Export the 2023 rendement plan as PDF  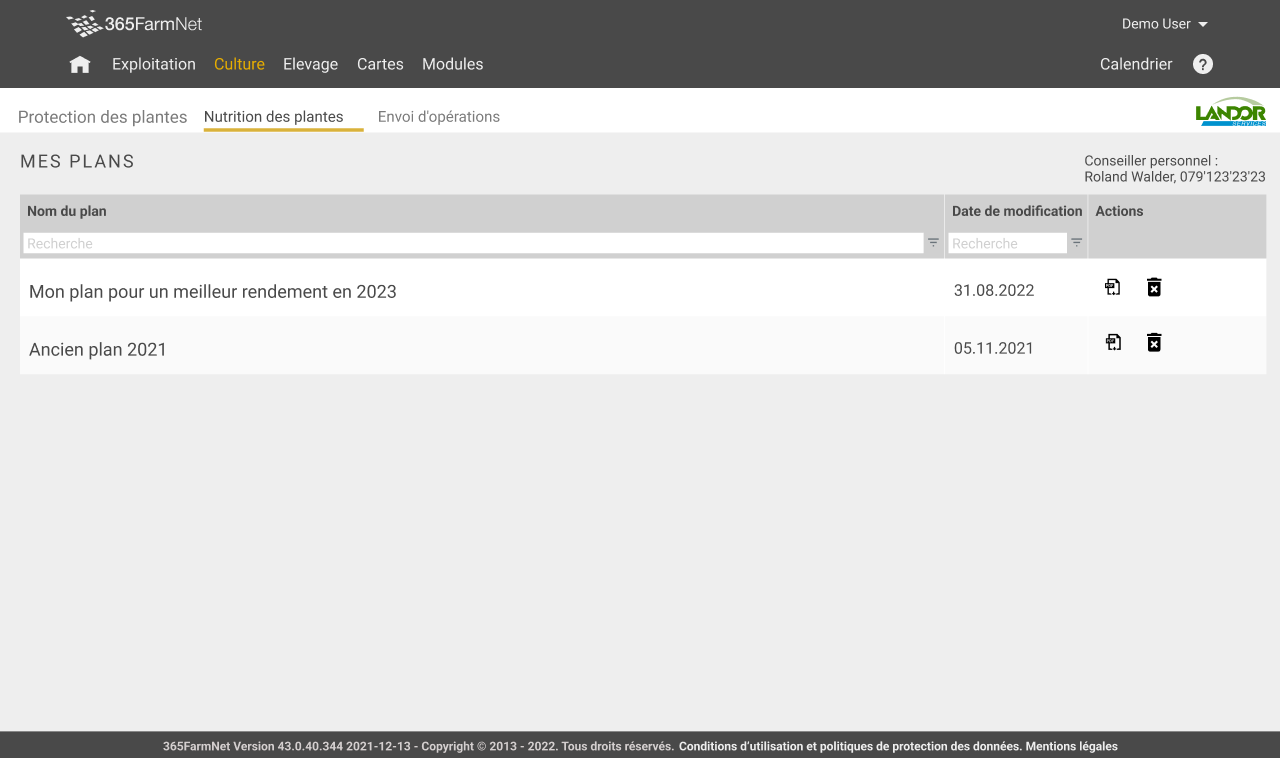click(x=1112, y=288)
